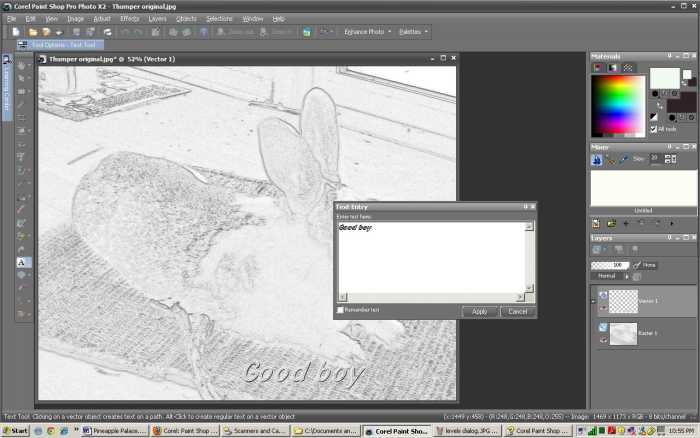The image size is (700, 438).
Task: Toggle the All tools checkbox
Action: [654, 129]
